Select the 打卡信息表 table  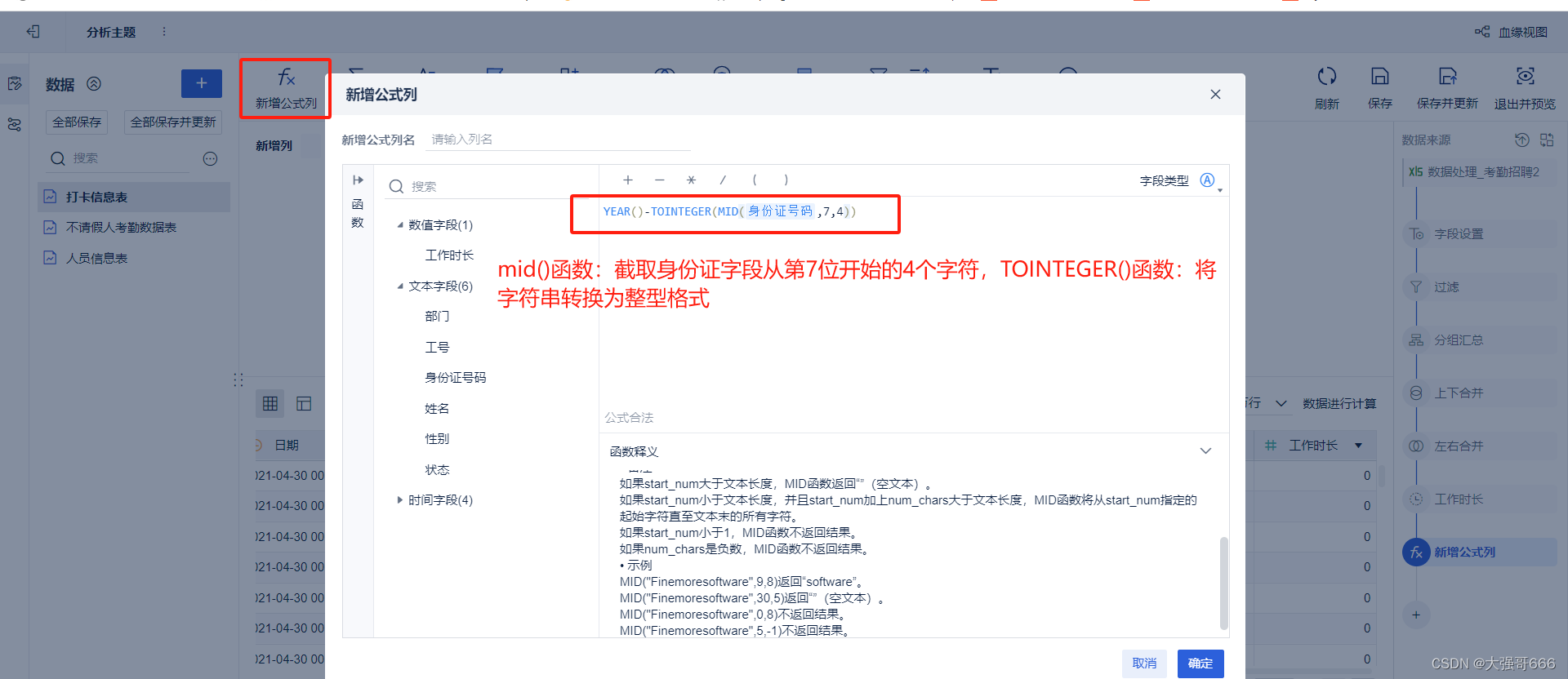pyautogui.click(x=134, y=197)
